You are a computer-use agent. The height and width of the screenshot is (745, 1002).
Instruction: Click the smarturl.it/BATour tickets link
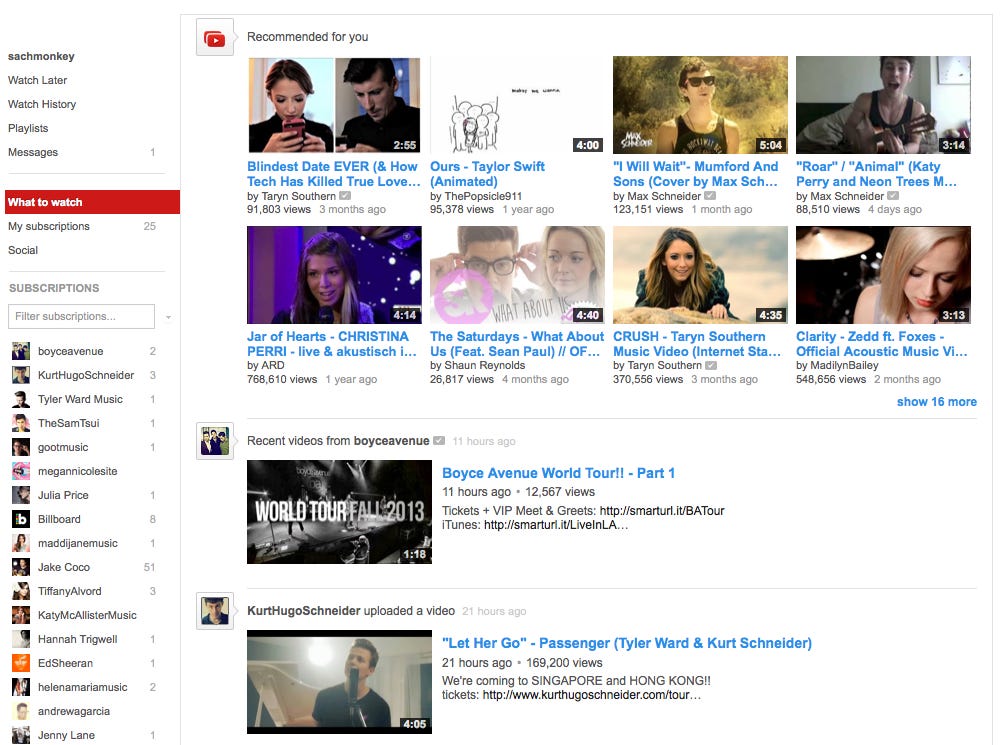[662, 511]
